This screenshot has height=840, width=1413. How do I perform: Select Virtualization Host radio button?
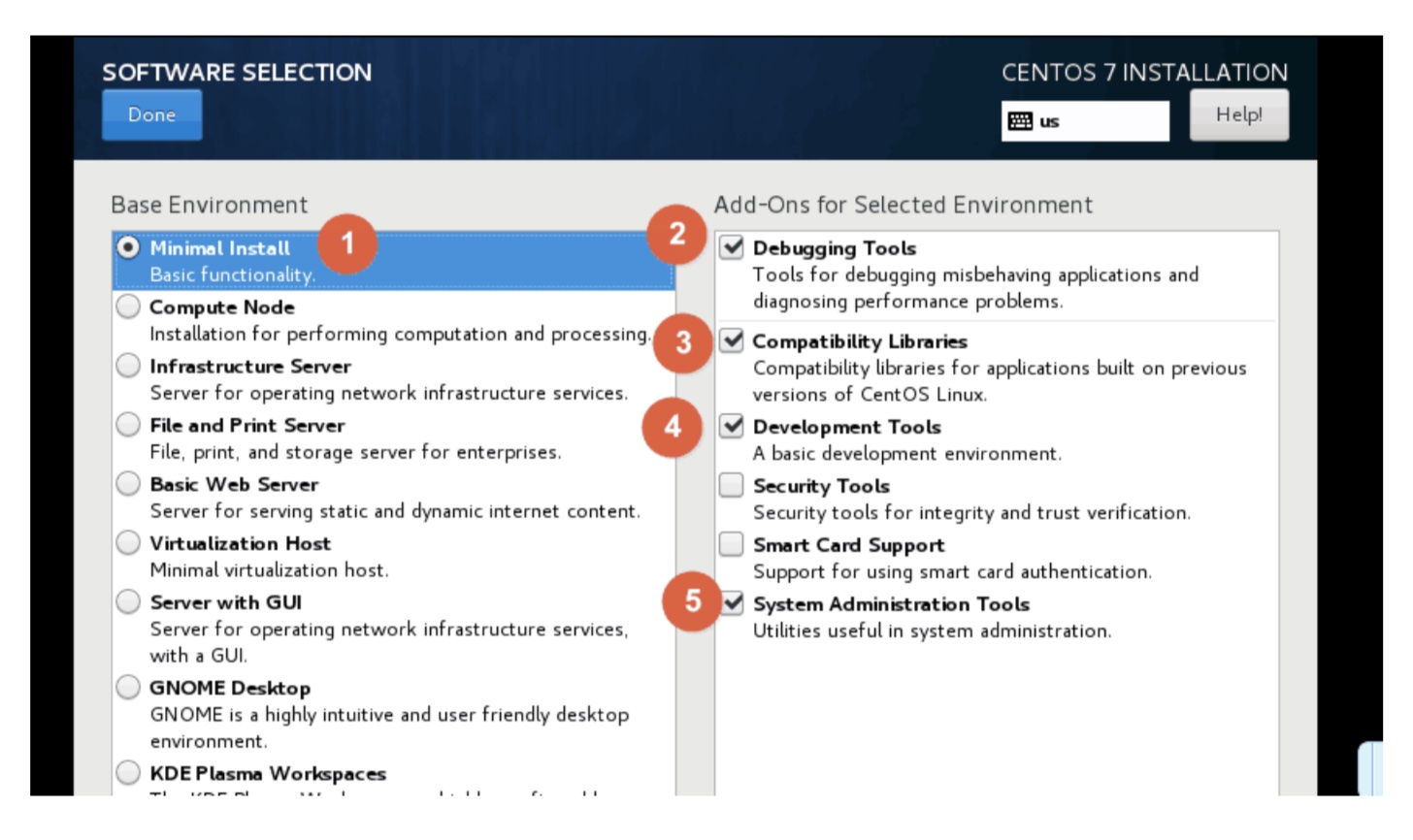coord(128,543)
